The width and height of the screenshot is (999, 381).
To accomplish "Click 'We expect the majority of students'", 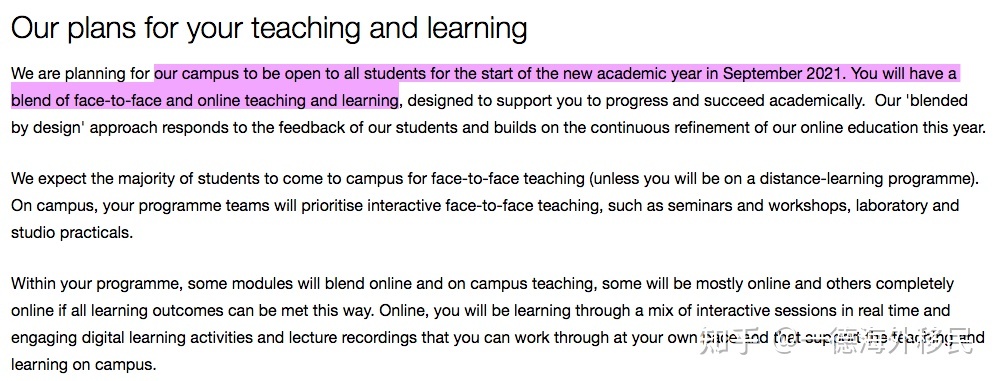I will click(x=133, y=179).
